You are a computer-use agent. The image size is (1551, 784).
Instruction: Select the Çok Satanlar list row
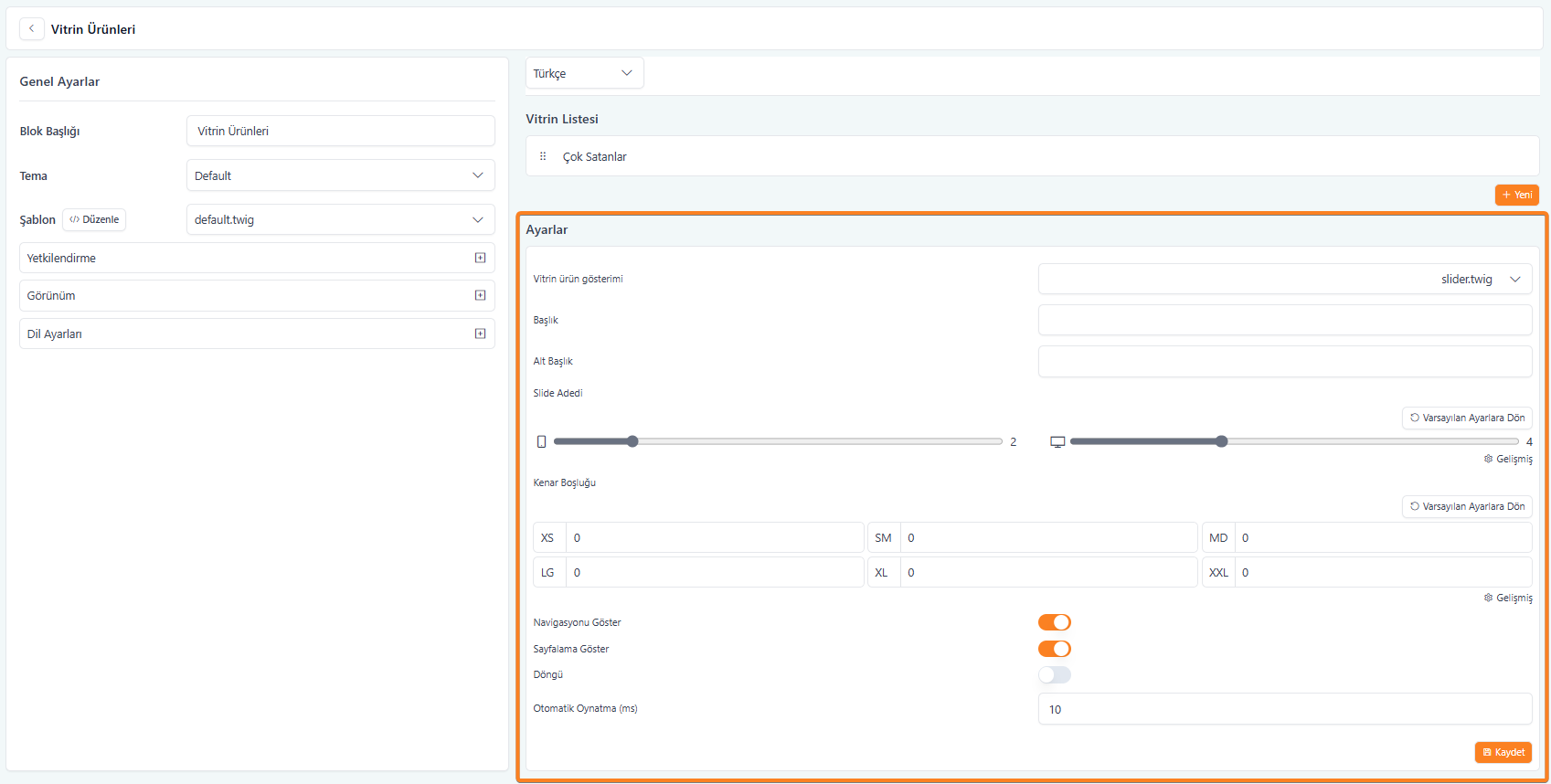pyautogui.click(x=1033, y=156)
